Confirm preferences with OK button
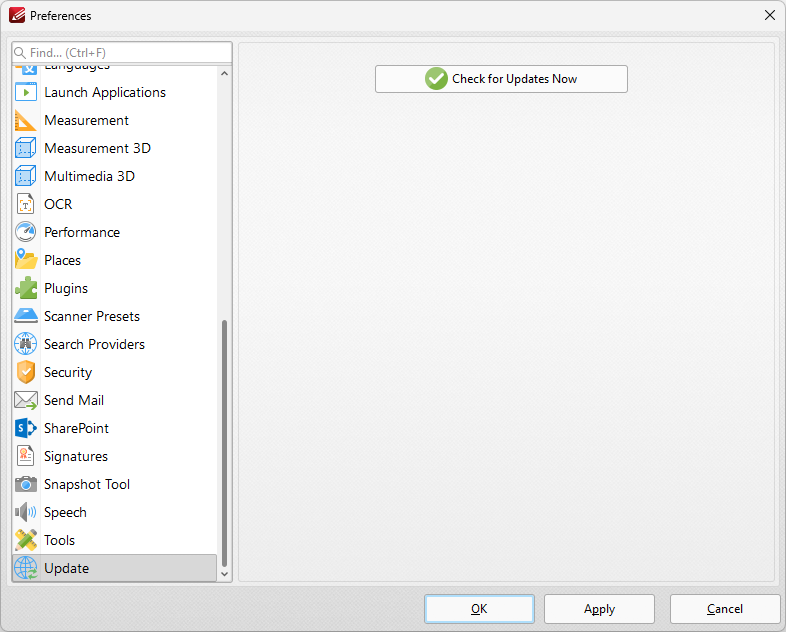Image resolution: width=786 pixels, height=632 pixels. (x=479, y=609)
